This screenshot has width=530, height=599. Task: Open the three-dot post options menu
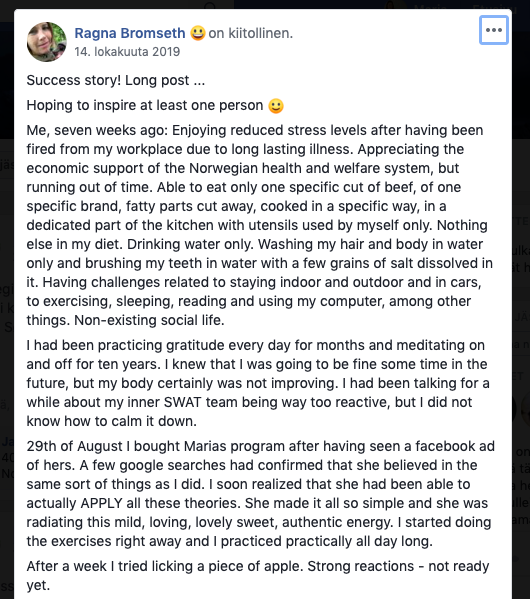494,30
